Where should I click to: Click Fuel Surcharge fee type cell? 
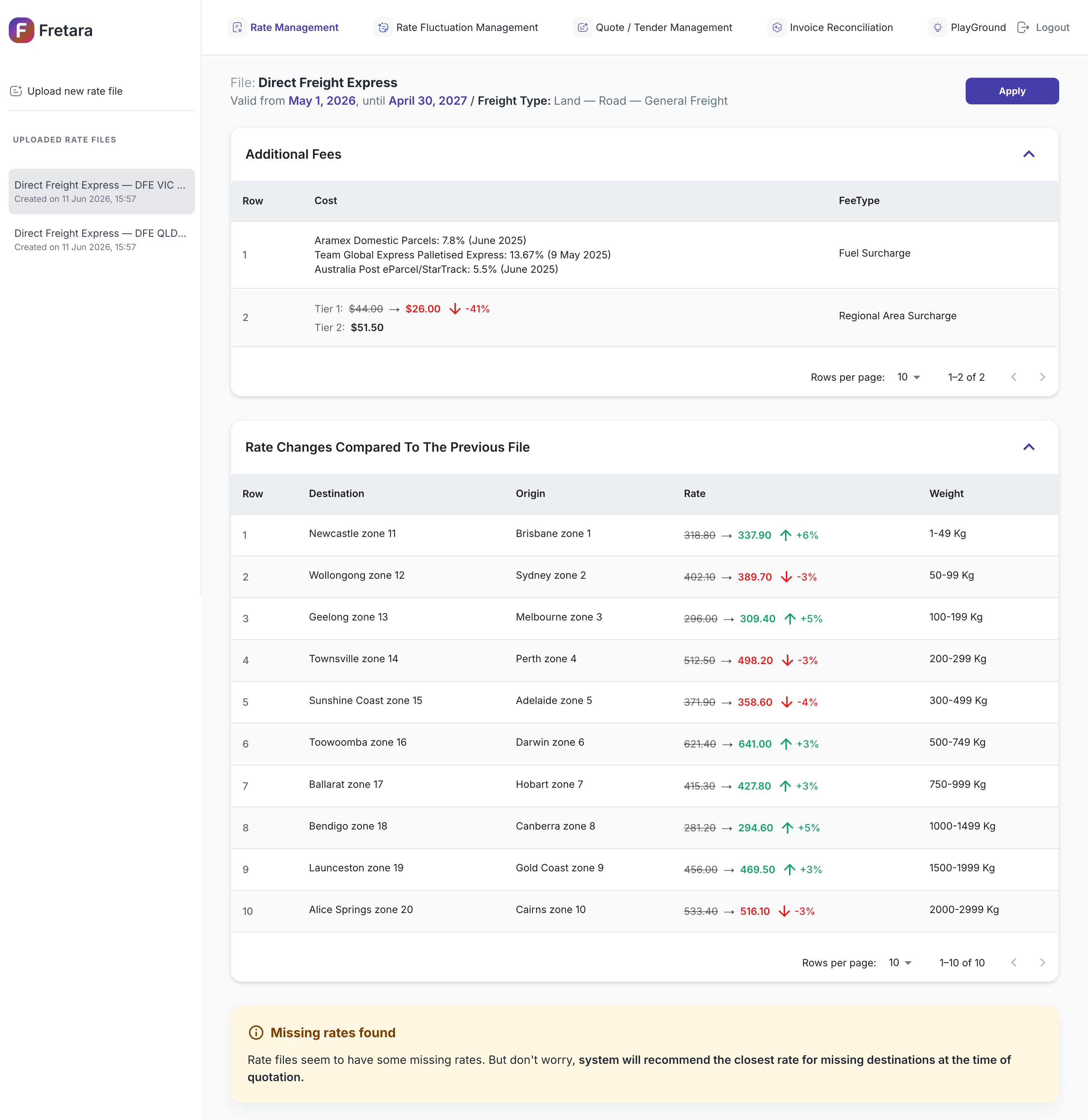click(x=874, y=253)
